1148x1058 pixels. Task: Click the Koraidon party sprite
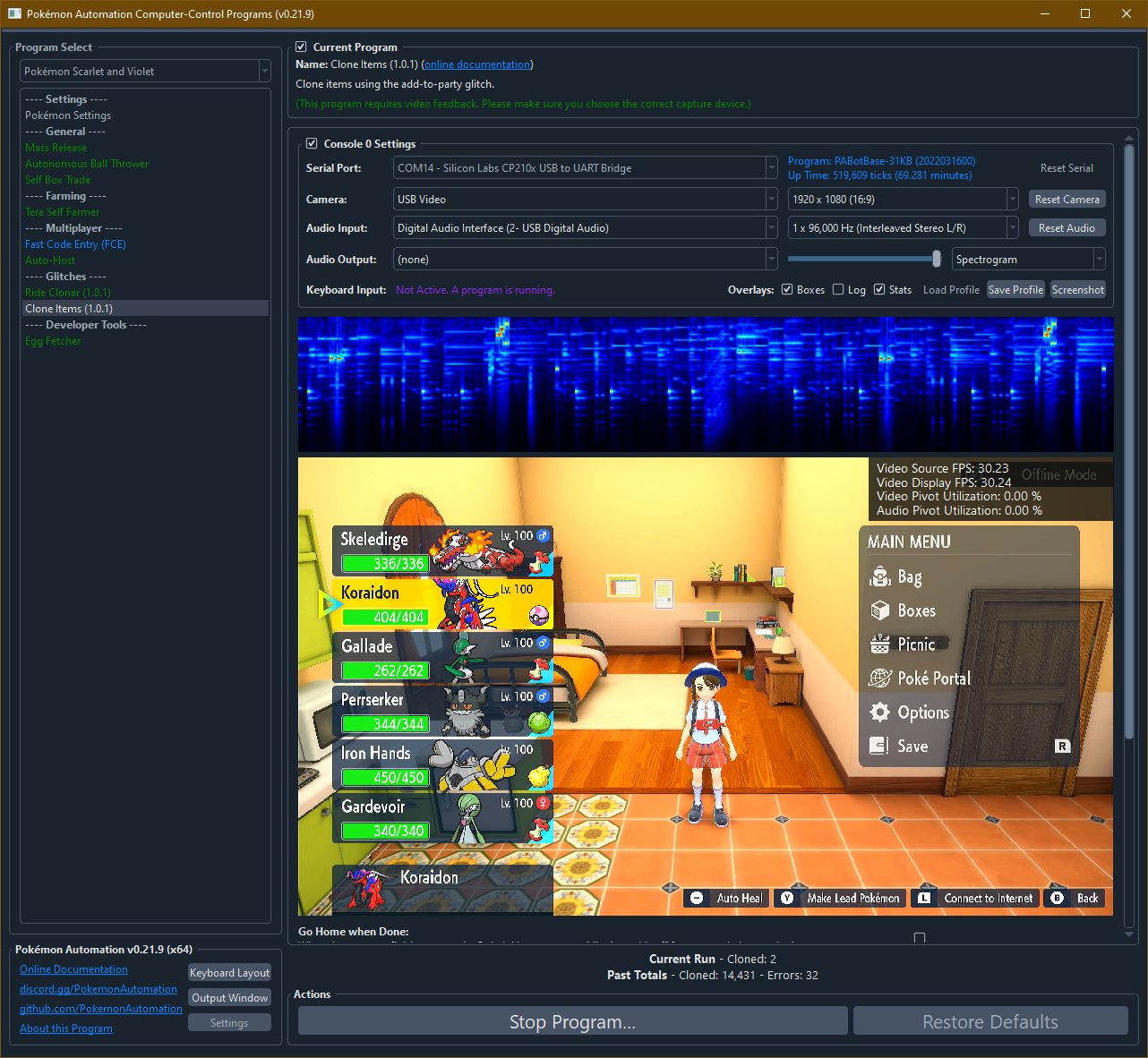(467, 602)
